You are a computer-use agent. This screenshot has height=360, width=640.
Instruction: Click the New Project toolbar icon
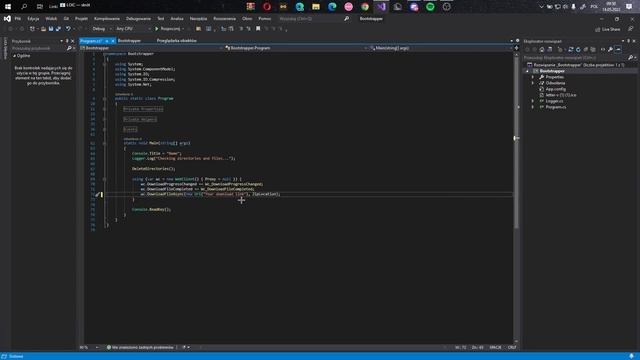coord(32,29)
